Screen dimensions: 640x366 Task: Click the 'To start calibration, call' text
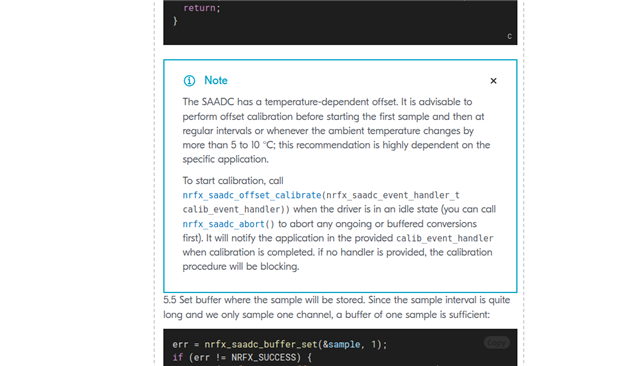(233, 181)
